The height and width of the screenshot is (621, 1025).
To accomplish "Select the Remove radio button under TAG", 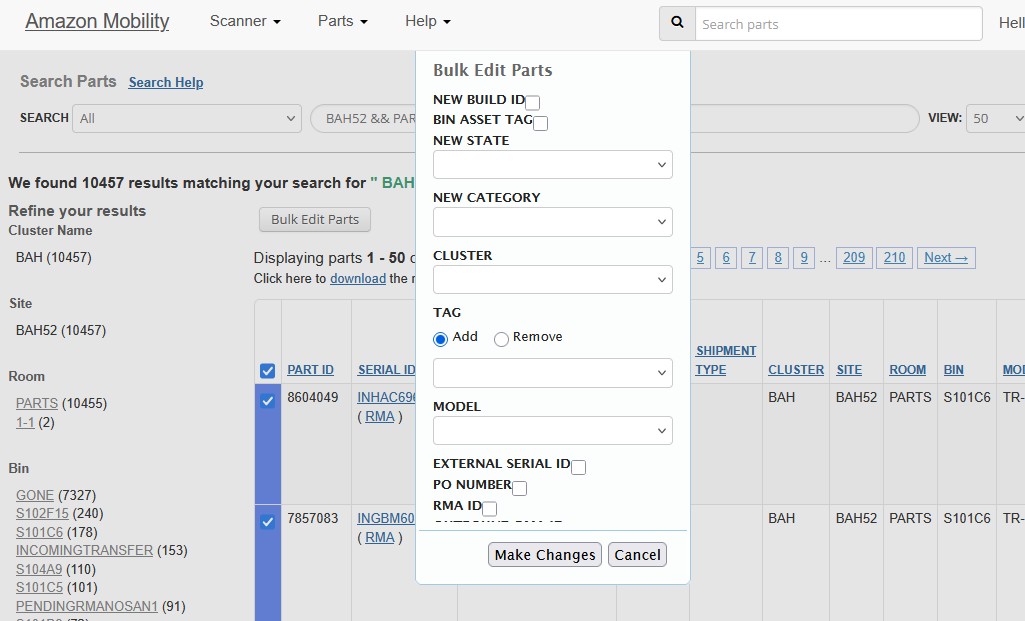I will click(501, 339).
